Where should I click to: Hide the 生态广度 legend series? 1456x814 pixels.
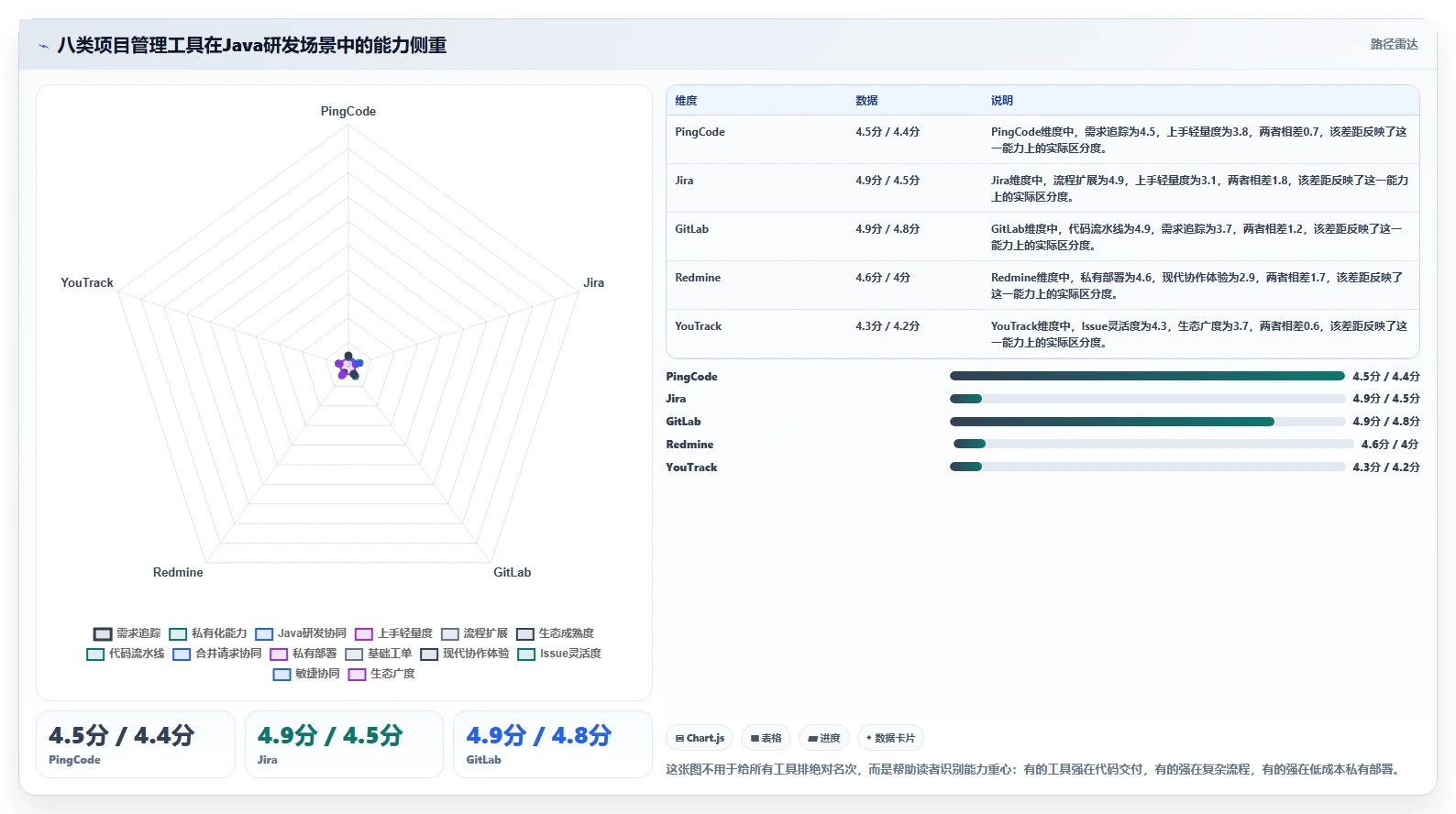(x=381, y=674)
